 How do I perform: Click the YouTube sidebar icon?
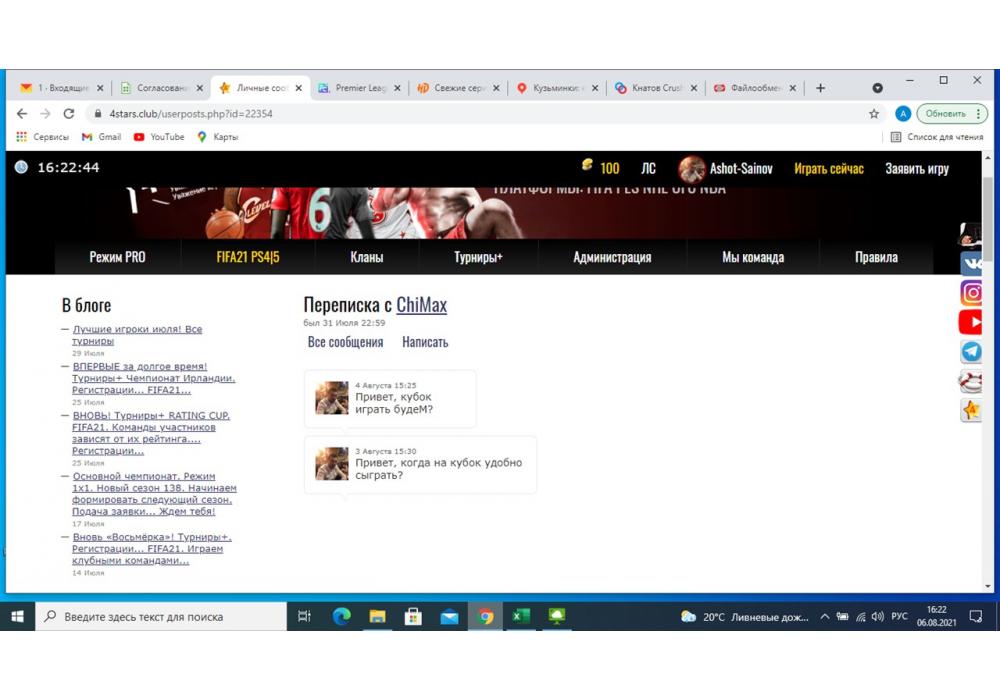(971, 322)
